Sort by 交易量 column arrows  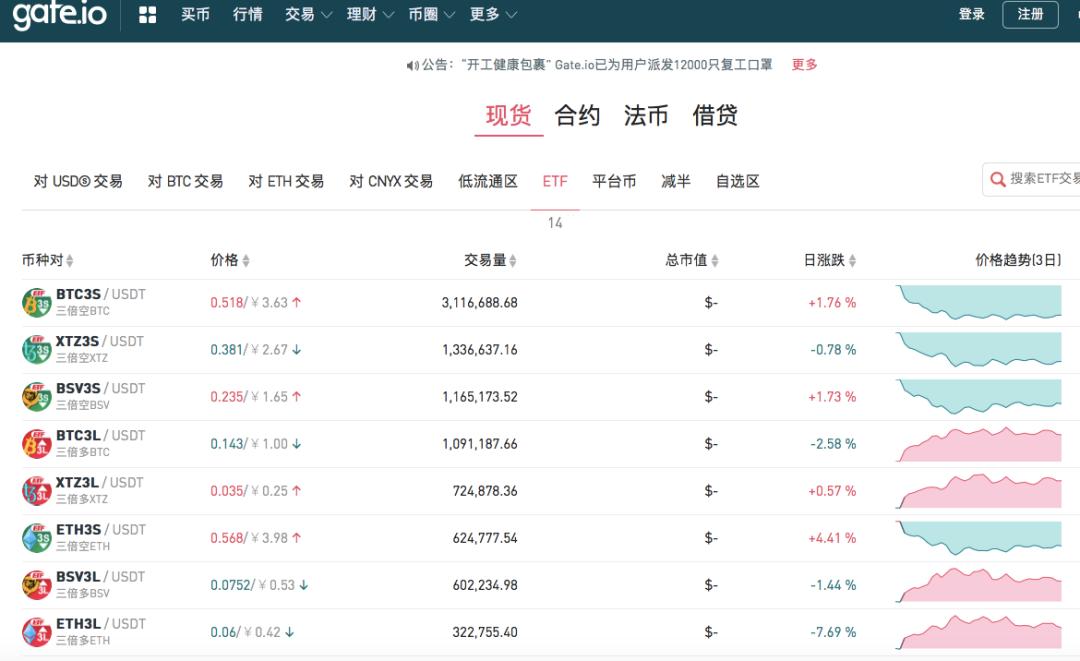512,260
